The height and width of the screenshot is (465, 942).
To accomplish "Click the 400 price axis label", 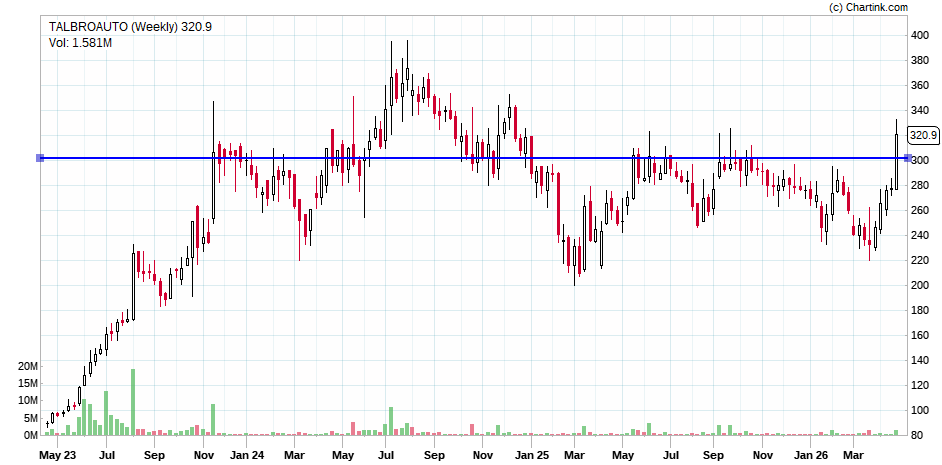I will [x=919, y=35].
